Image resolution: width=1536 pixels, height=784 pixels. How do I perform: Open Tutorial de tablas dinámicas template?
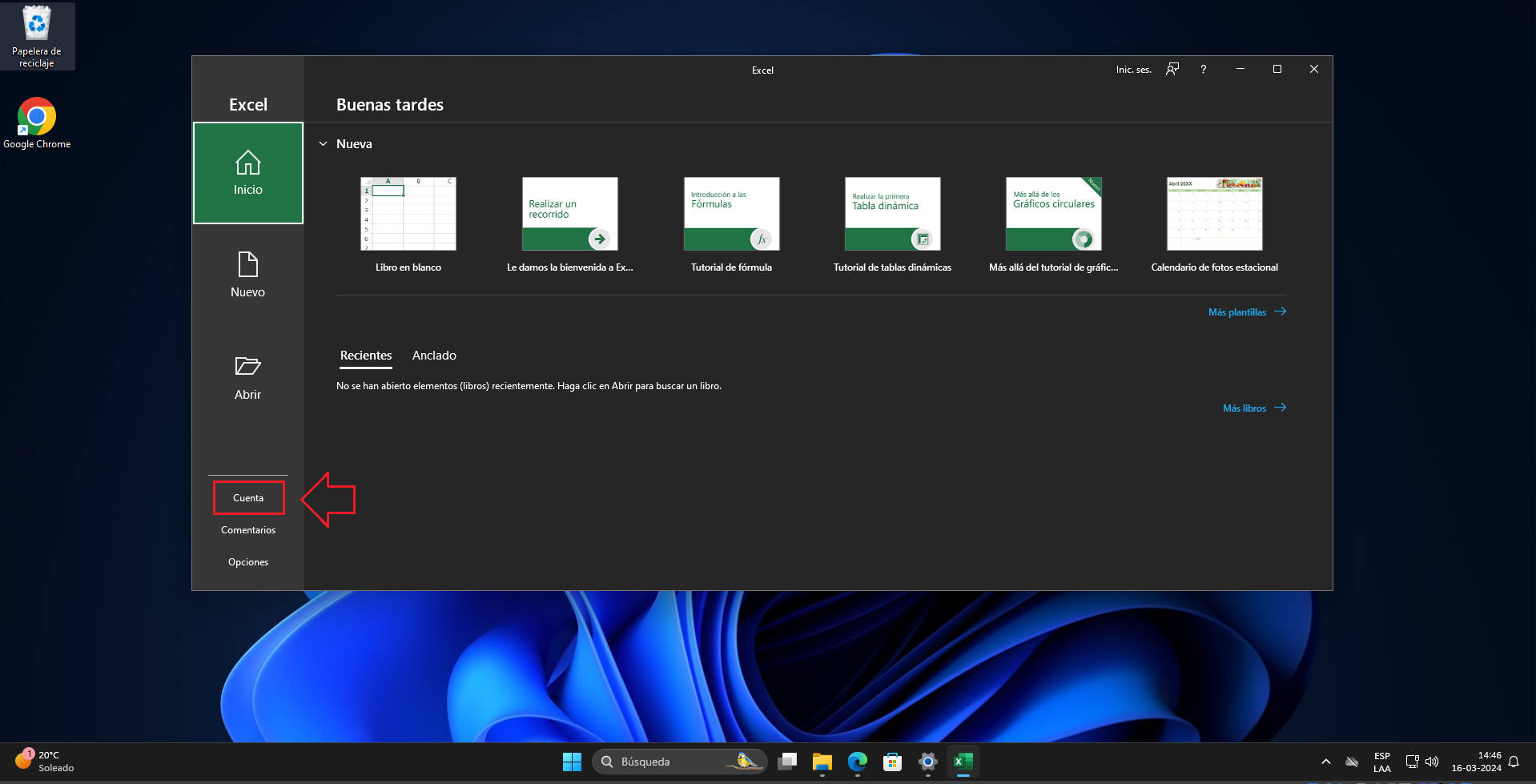click(892, 225)
